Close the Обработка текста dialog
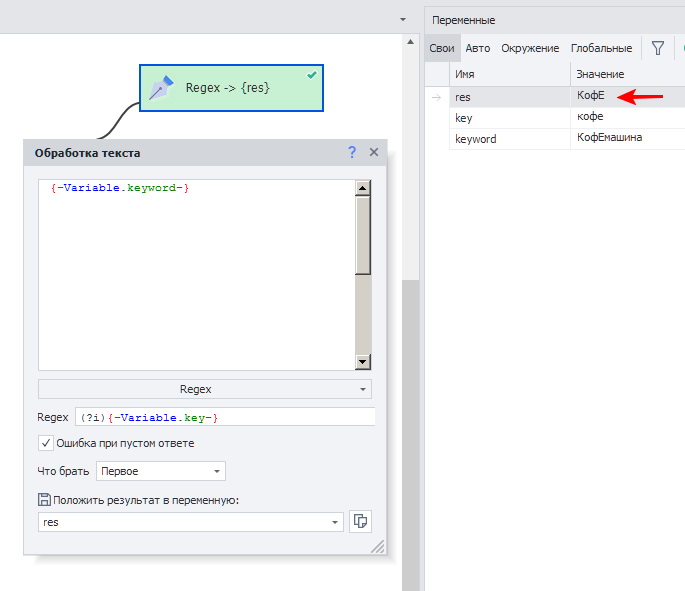Screen dimensions: 685x591 point(374,152)
